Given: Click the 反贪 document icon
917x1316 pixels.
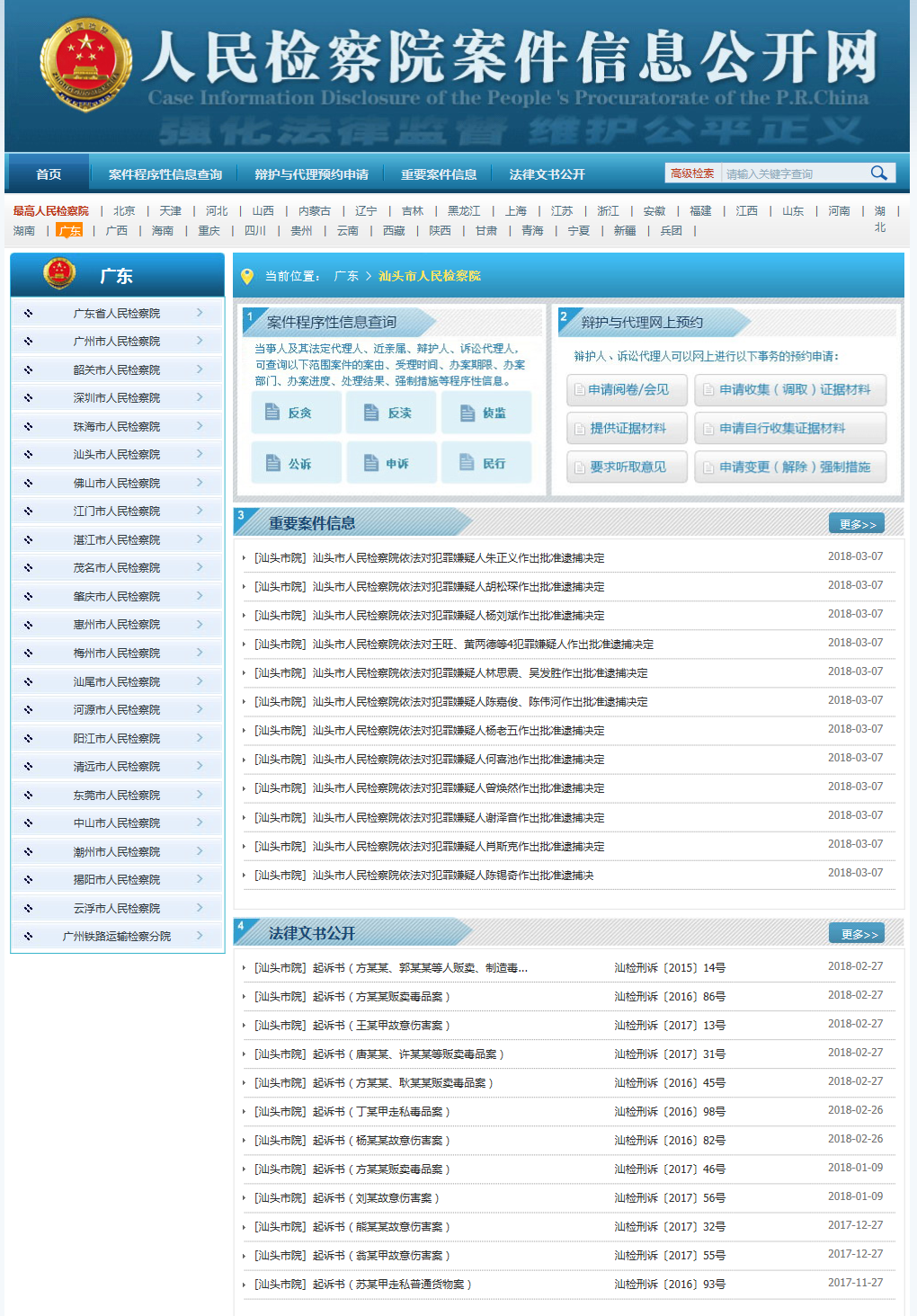Looking at the screenshot, I should (272, 412).
